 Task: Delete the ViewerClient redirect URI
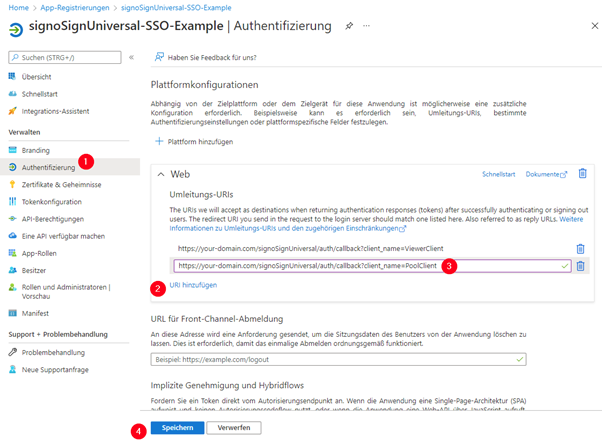coord(580,248)
